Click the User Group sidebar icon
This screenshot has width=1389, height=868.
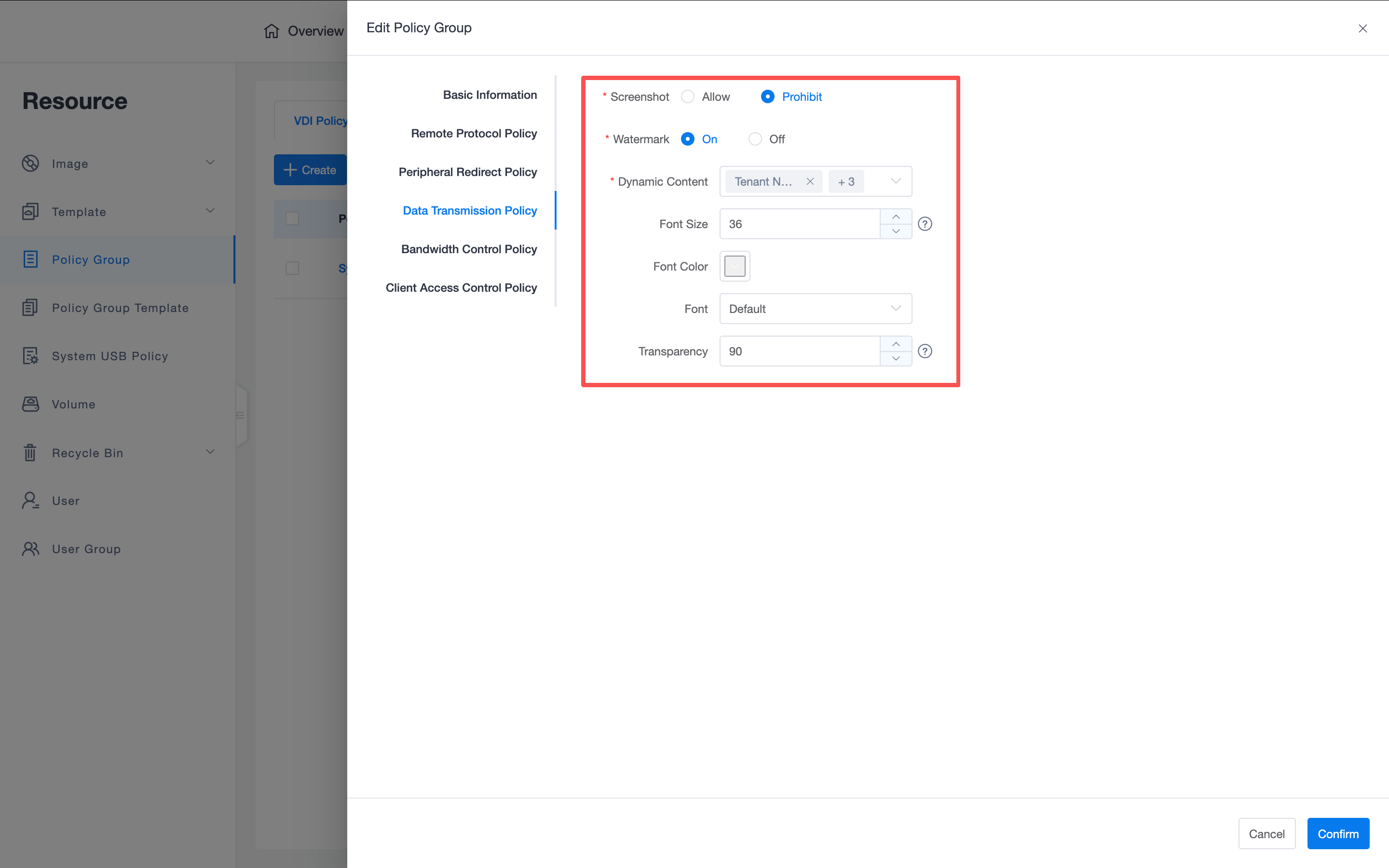(30, 549)
